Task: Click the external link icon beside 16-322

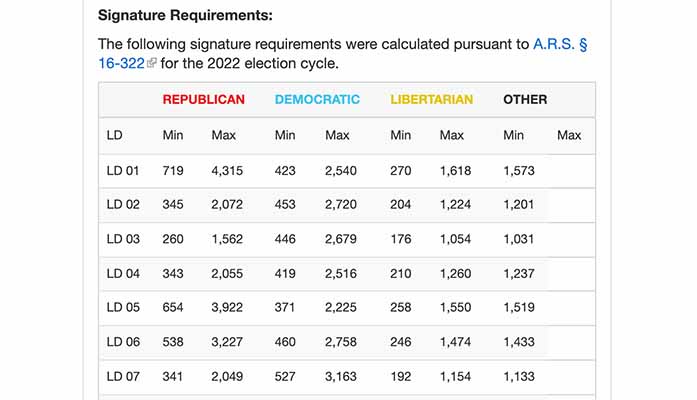Action: tap(152, 64)
